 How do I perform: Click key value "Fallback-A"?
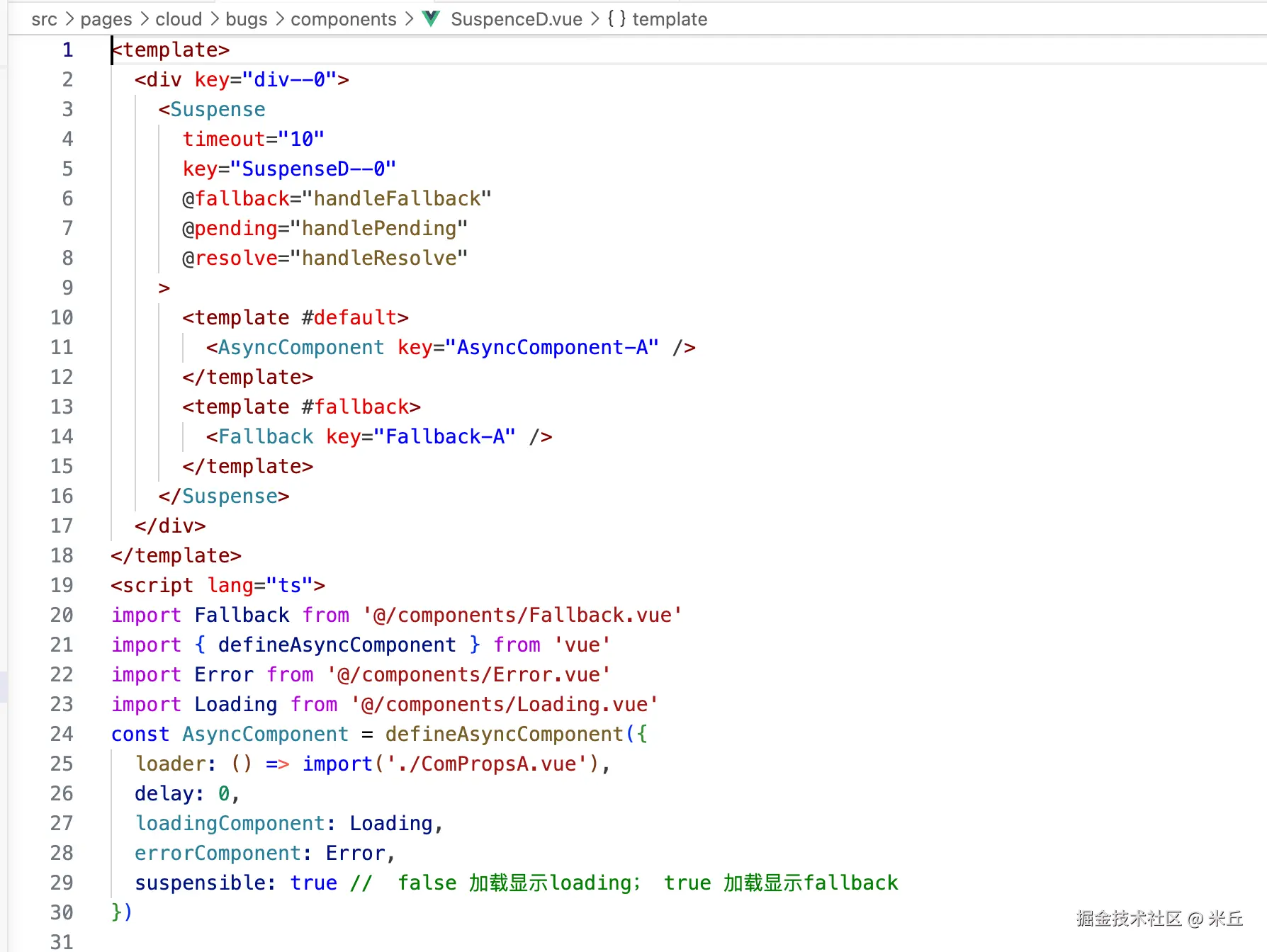click(x=444, y=436)
